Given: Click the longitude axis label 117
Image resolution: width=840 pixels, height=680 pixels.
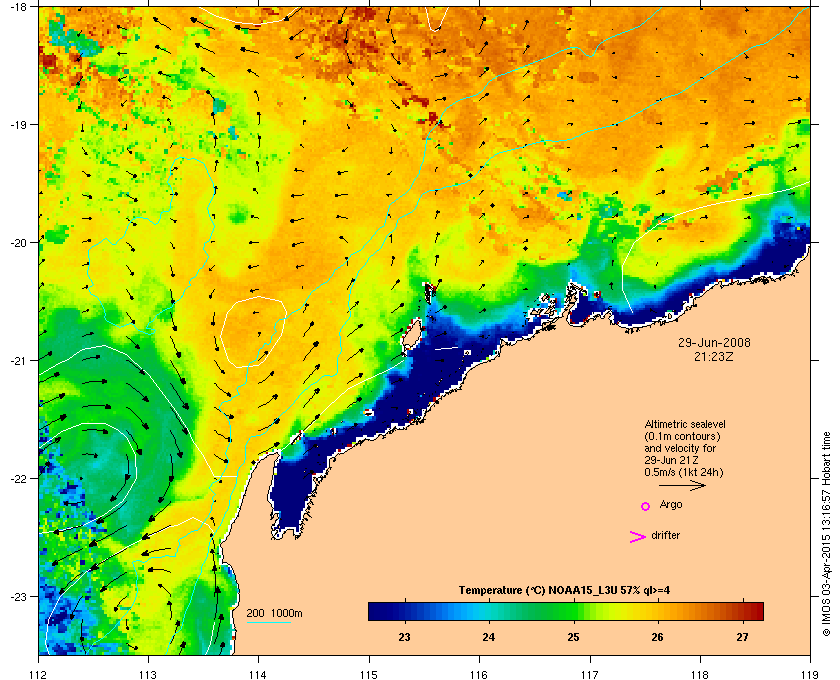Looking at the screenshot, I should point(589,675).
